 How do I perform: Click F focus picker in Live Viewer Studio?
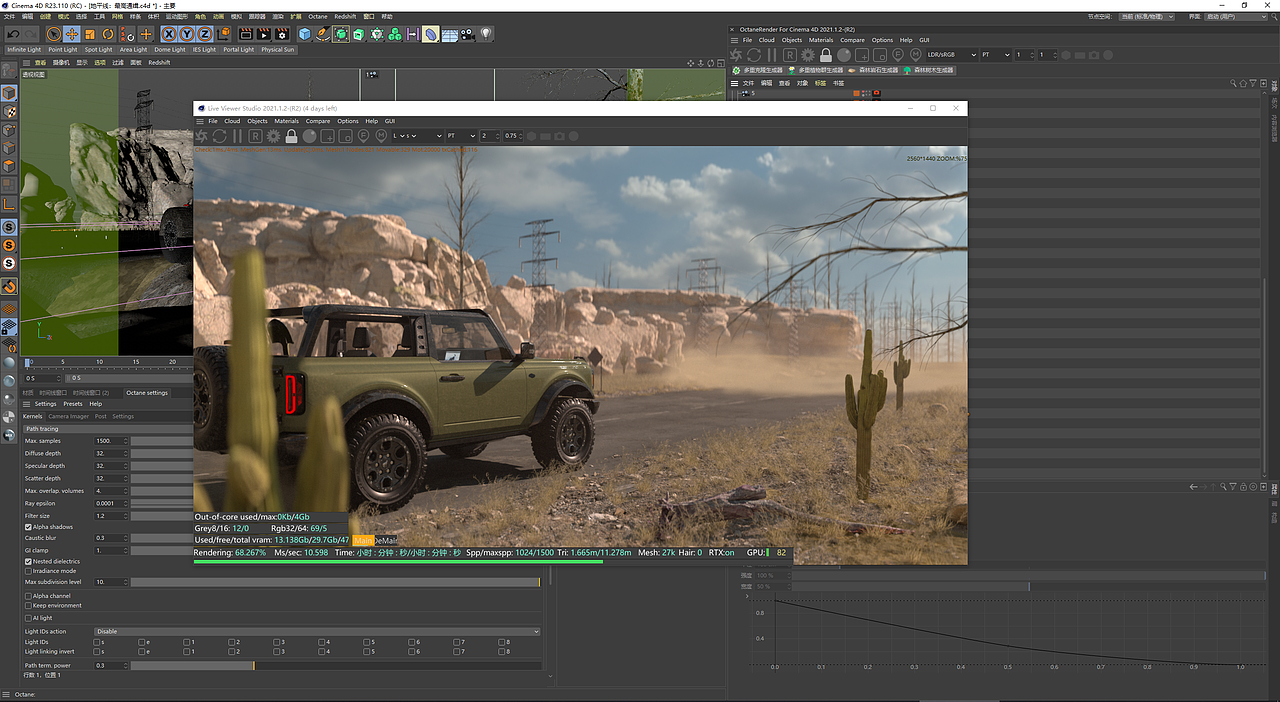pos(363,135)
